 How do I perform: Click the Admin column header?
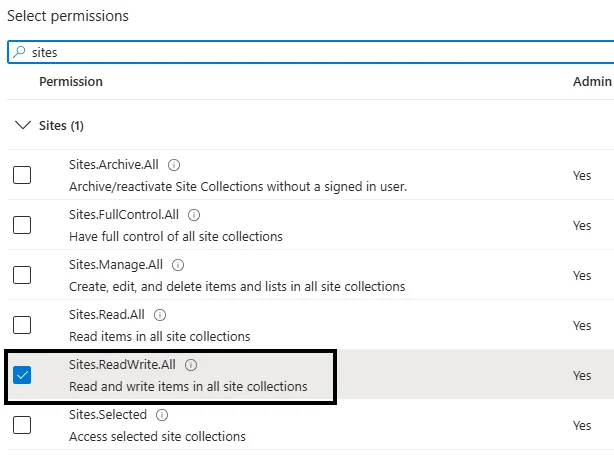pyautogui.click(x=592, y=81)
